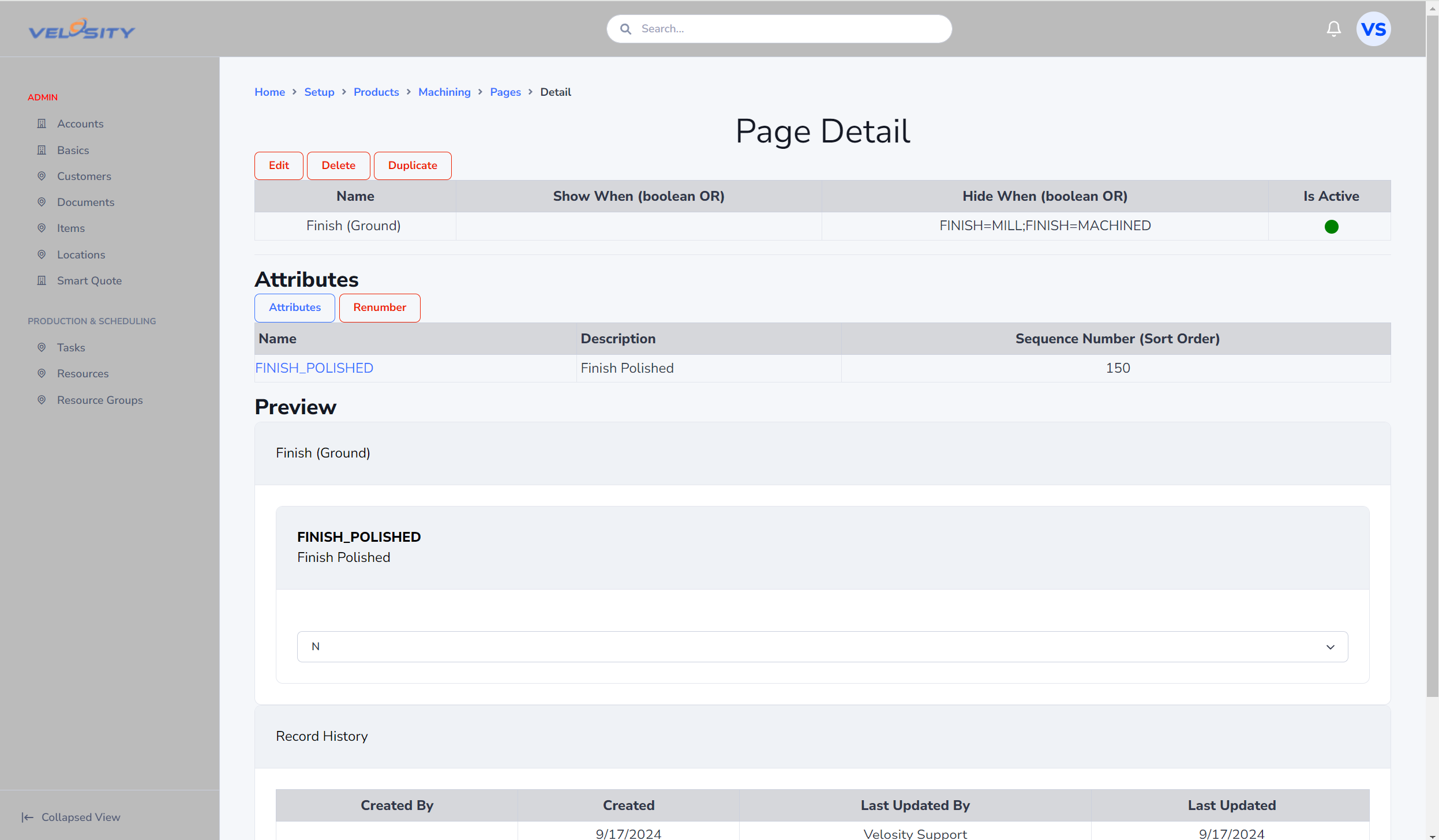Screen dimensions: 1439x840
Task: Click the Collapsed View arrow icon
Action: [x=27, y=817]
